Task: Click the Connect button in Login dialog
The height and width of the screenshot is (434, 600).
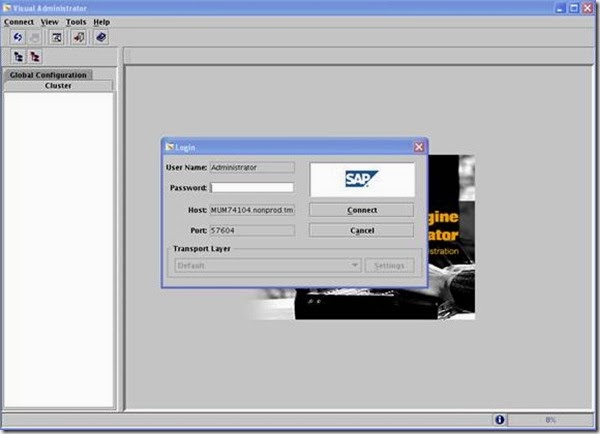Action: (x=362, y=210)
